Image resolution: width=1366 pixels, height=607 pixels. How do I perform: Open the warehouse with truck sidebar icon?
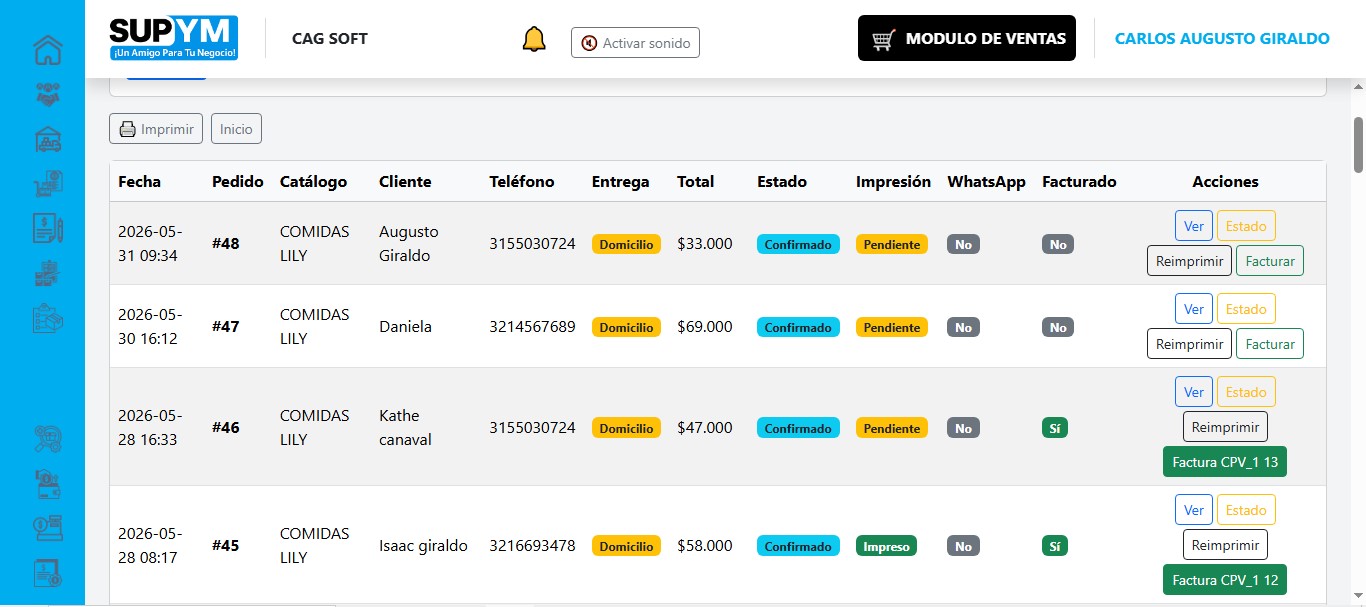tap(48, 139)
